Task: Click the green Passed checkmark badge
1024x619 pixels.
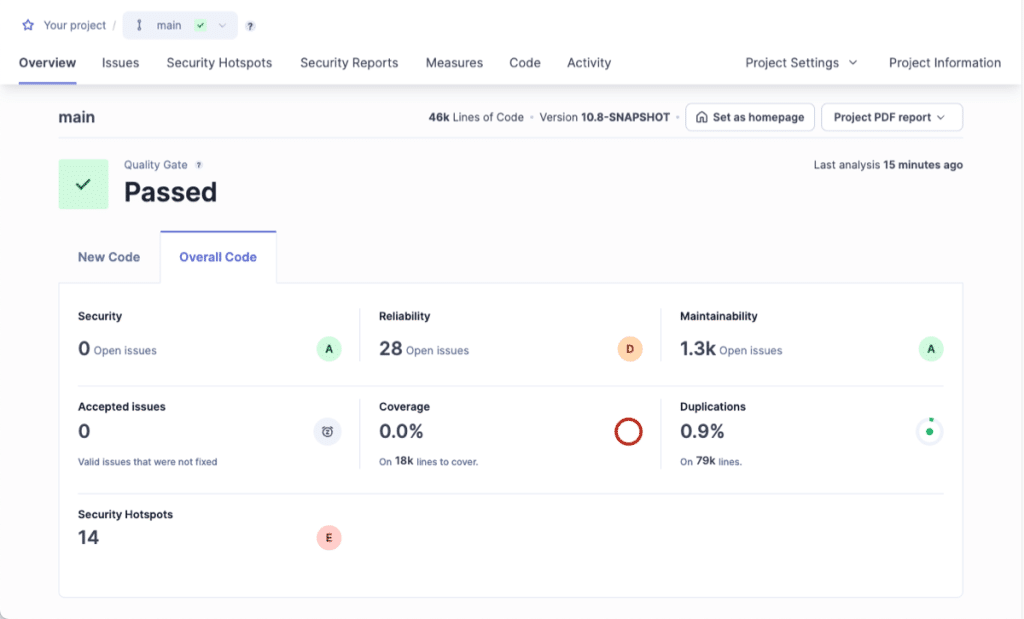Action: 83,184
